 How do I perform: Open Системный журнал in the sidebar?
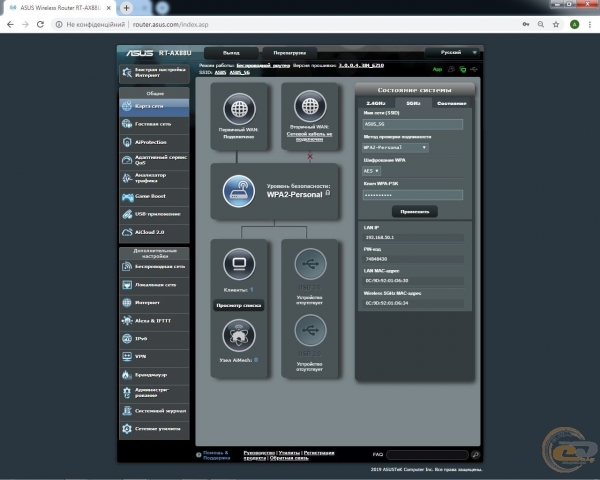coord(154,411)
